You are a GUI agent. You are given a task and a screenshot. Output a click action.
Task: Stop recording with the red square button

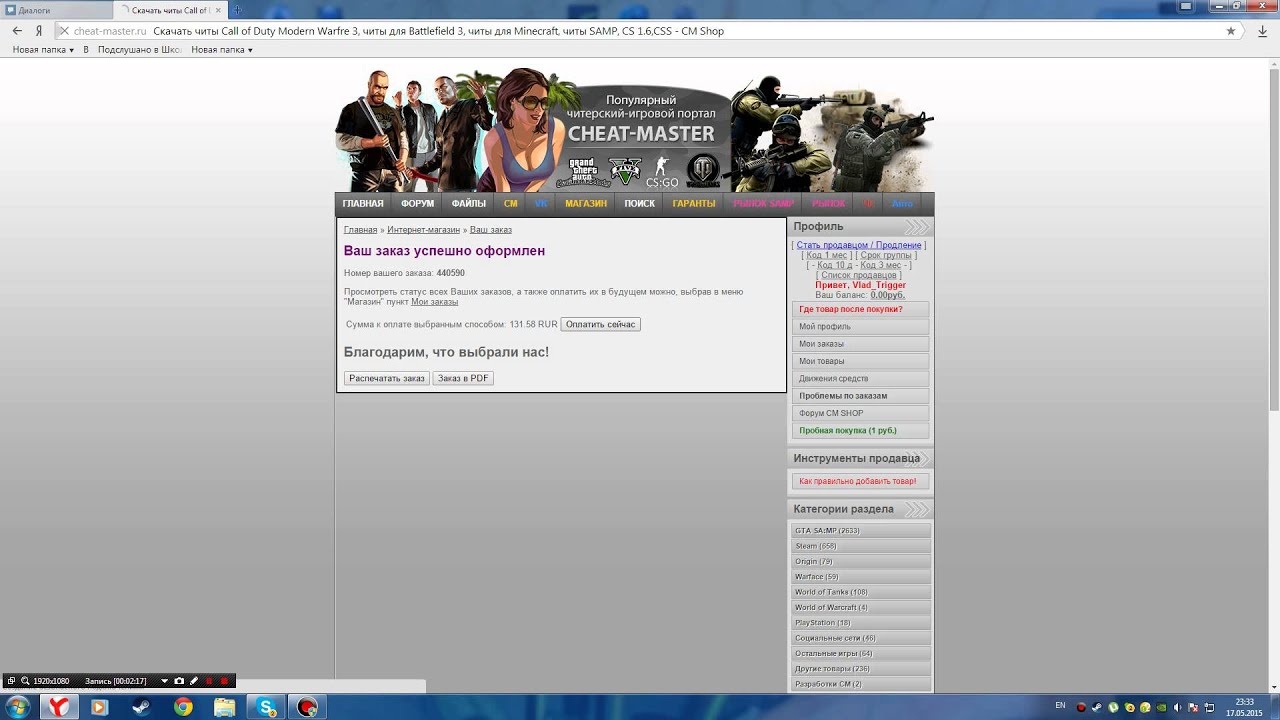click(x=224, y=681)
